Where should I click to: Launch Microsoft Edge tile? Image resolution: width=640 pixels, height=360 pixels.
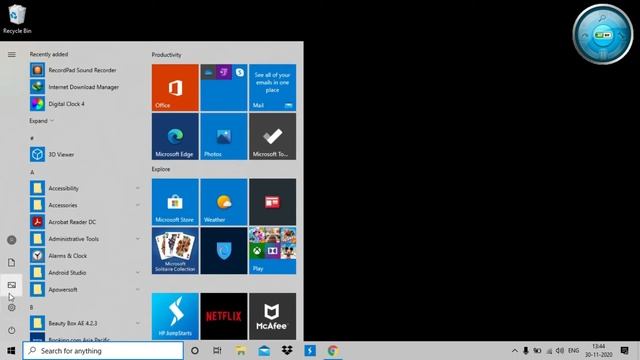coord(175,136)
